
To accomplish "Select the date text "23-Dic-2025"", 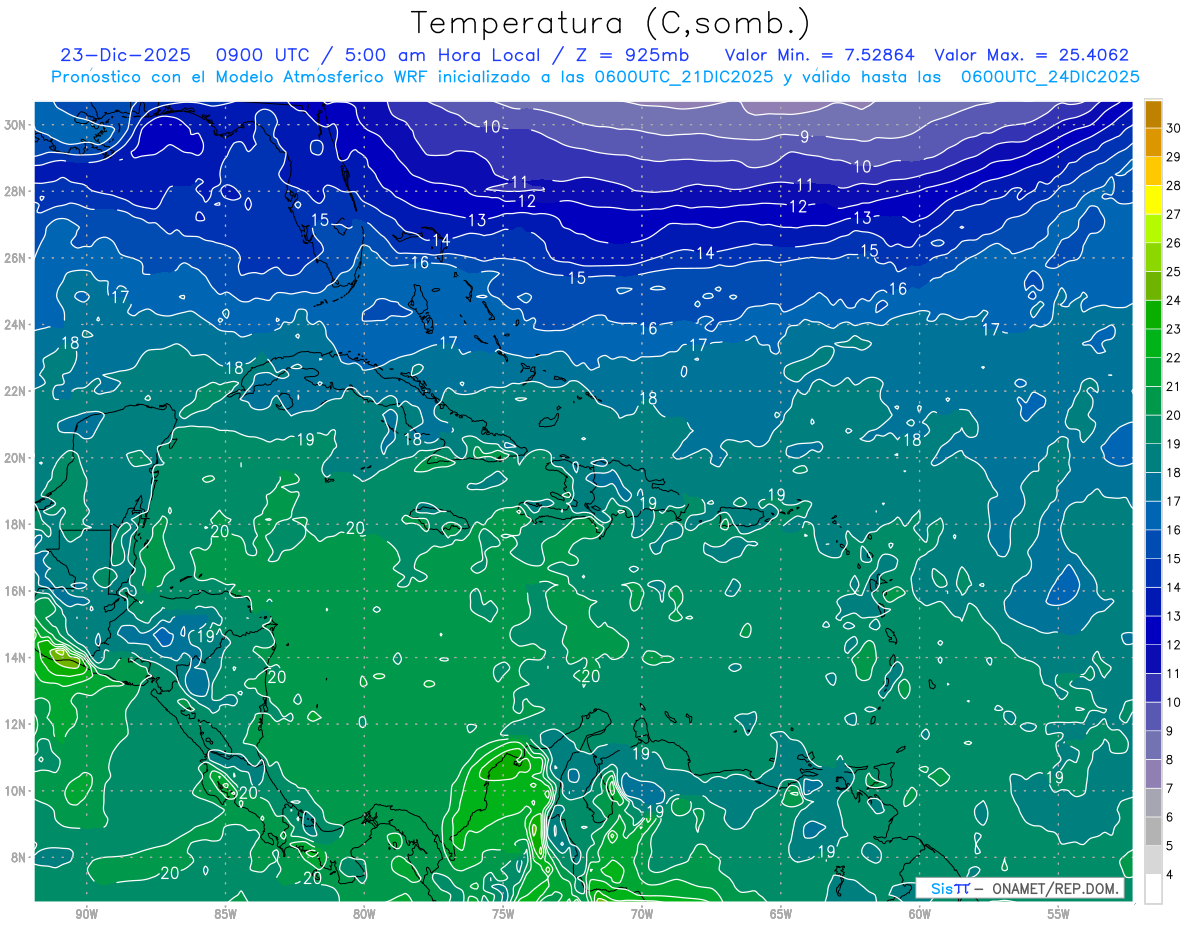I will (127, 55).
